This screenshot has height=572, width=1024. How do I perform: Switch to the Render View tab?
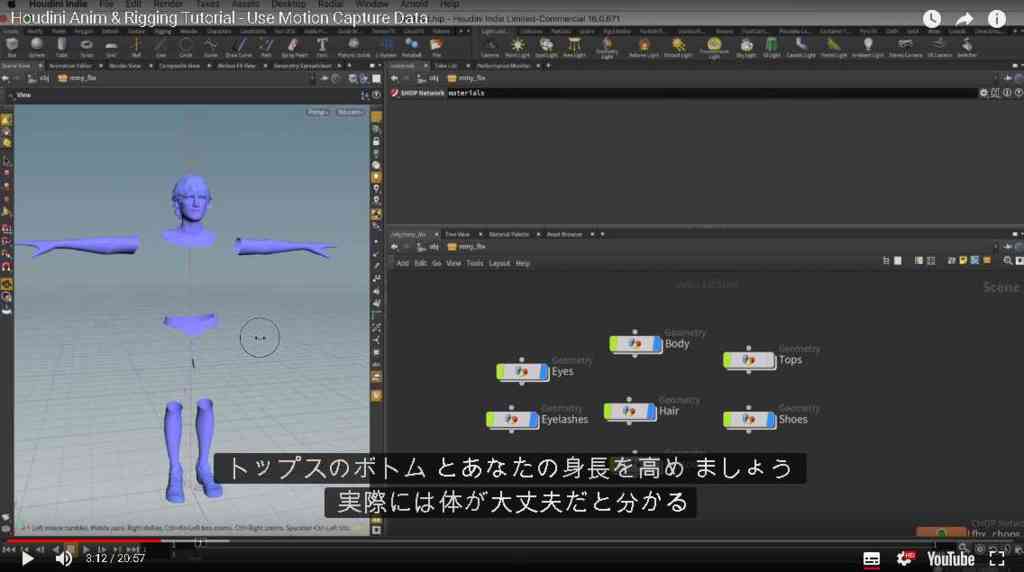click(125, 65)
